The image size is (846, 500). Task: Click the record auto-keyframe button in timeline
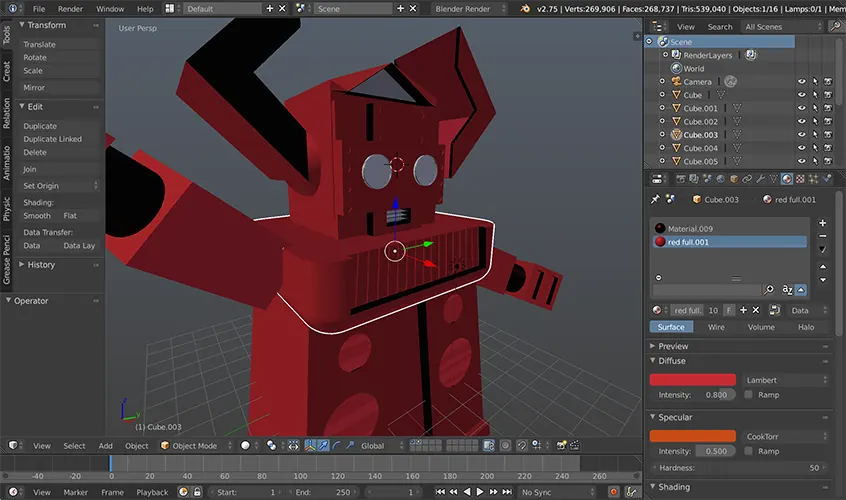pyautogui.click(x=613, y=492)
